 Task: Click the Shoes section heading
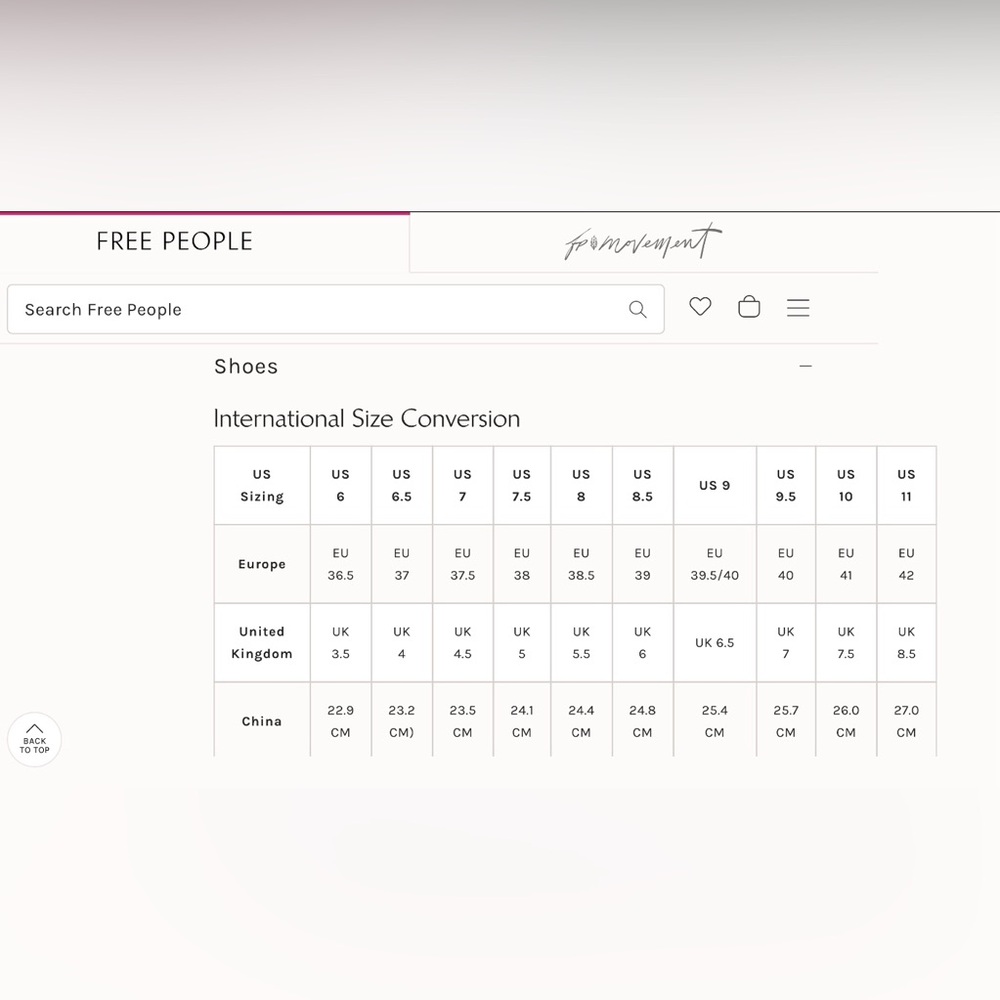click(246, 367)
